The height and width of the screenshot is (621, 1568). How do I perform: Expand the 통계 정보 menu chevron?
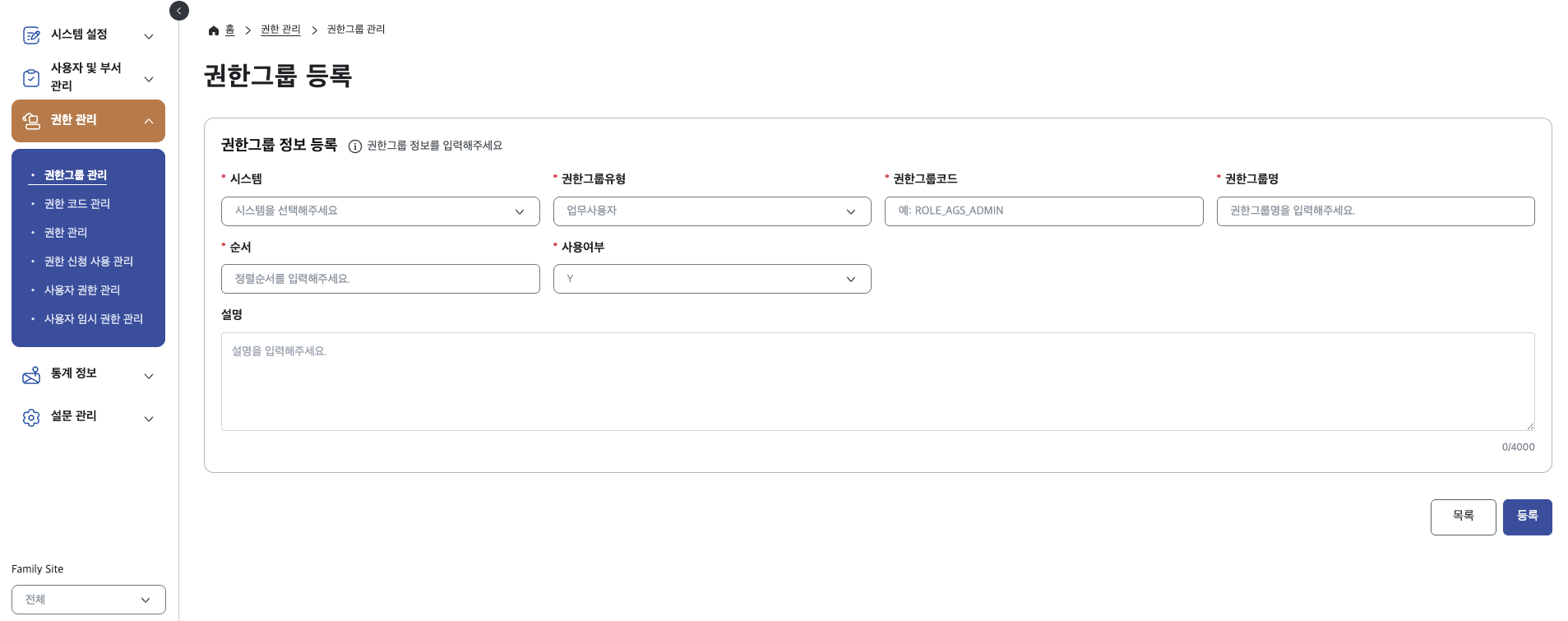pyautogui.click(x=149, y=376)
